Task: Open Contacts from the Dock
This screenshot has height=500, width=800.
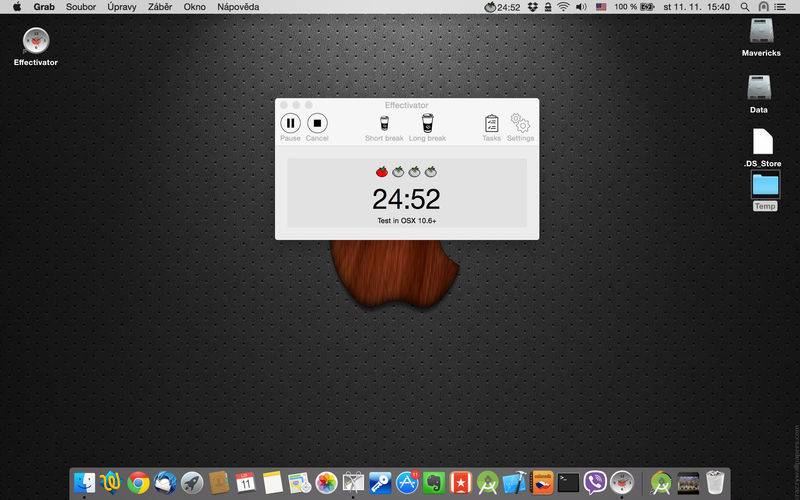Action: tap(219, 482)
